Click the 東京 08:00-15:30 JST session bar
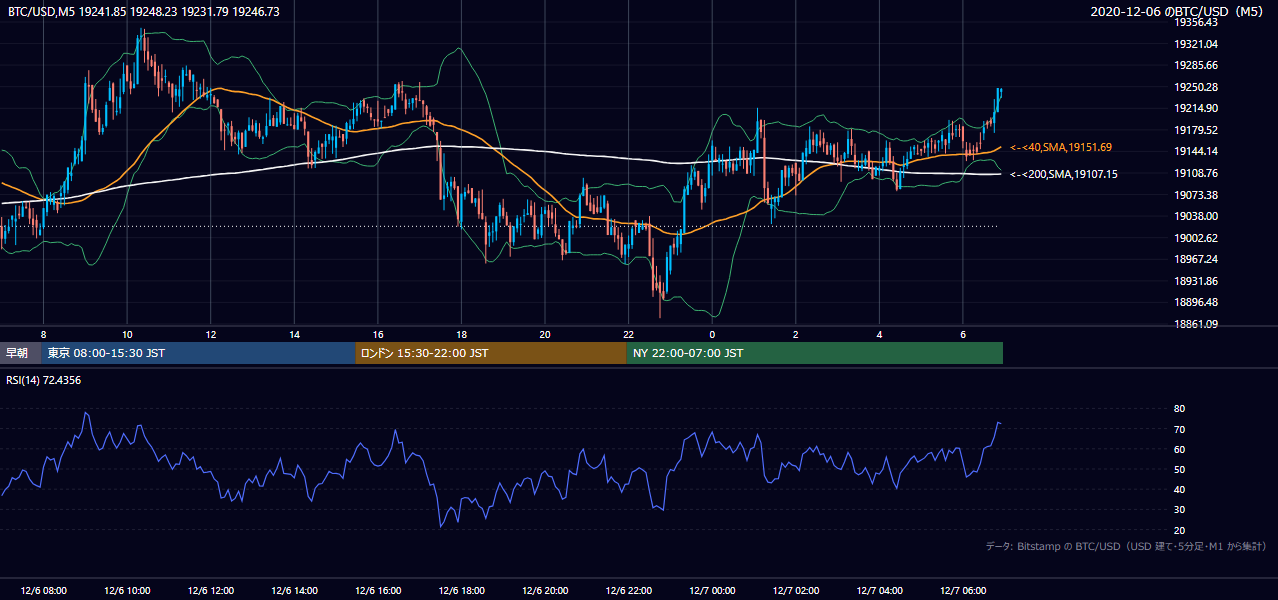Viewport: 1278px width, 600px height. click(199, 353)
